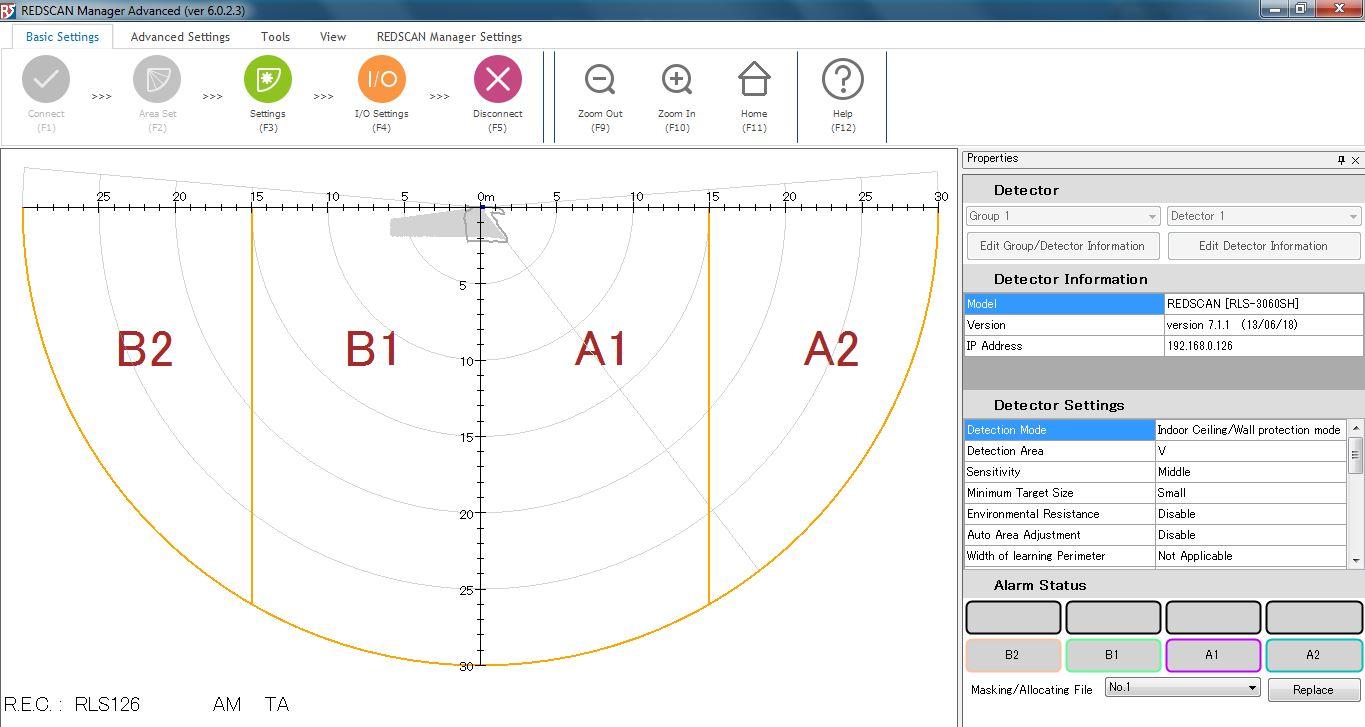Click the Zoom In magnifier icon
The height and width of the screenshot is (727, 1365).
pyautogui.click(x=677, y=80)
